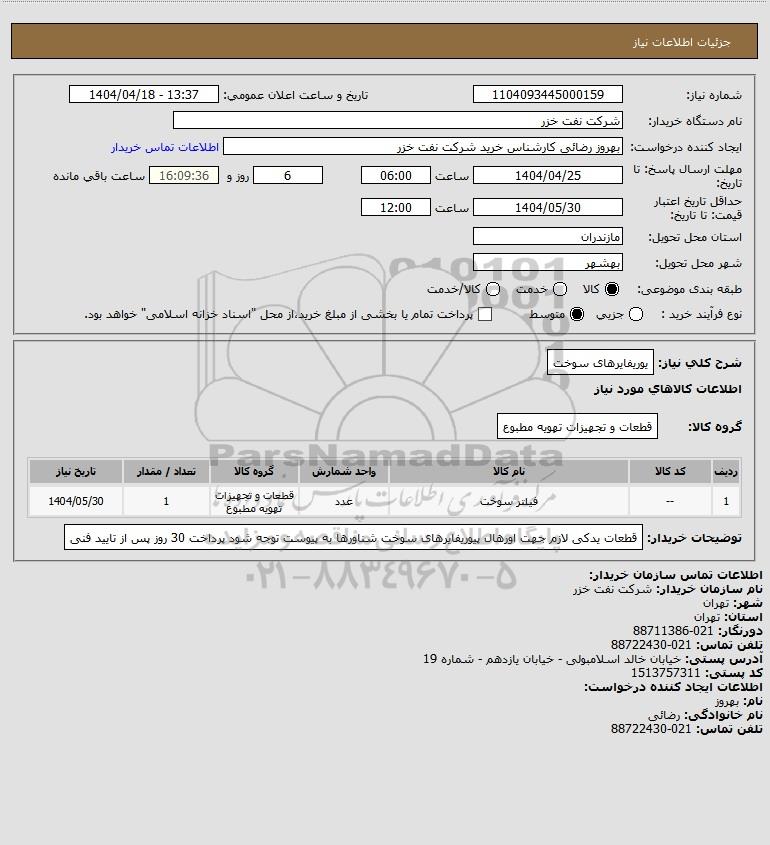Viewport: 770px width, 845px height.
Task: Choose the جزیی purchase process radio
Action: [636, 314]
